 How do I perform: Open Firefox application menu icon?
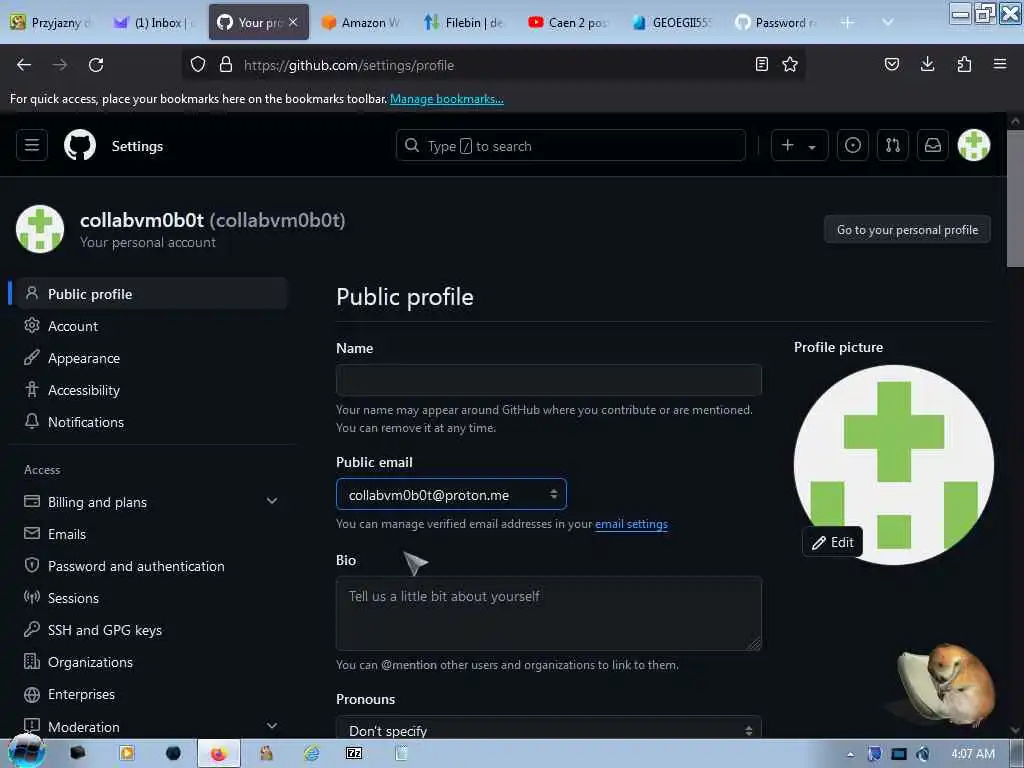999,64
